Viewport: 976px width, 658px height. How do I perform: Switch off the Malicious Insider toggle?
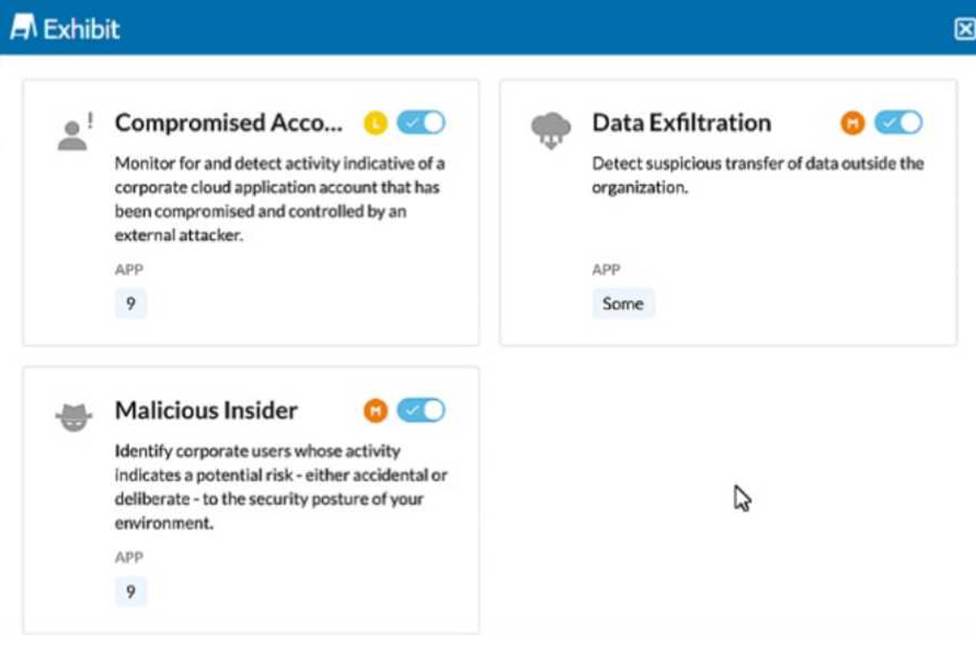(421, 410)
